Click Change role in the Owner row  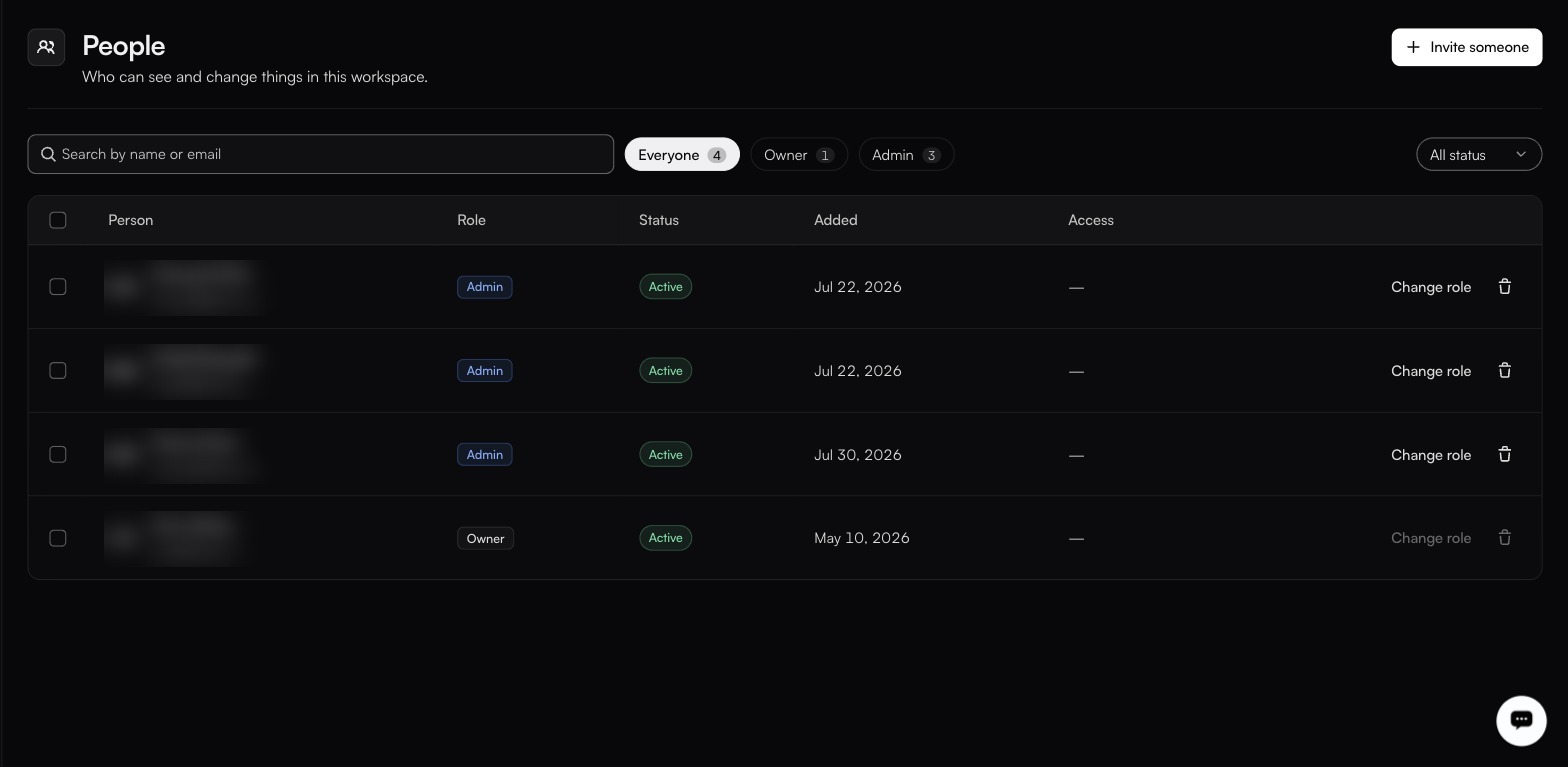click(1431, 538)
